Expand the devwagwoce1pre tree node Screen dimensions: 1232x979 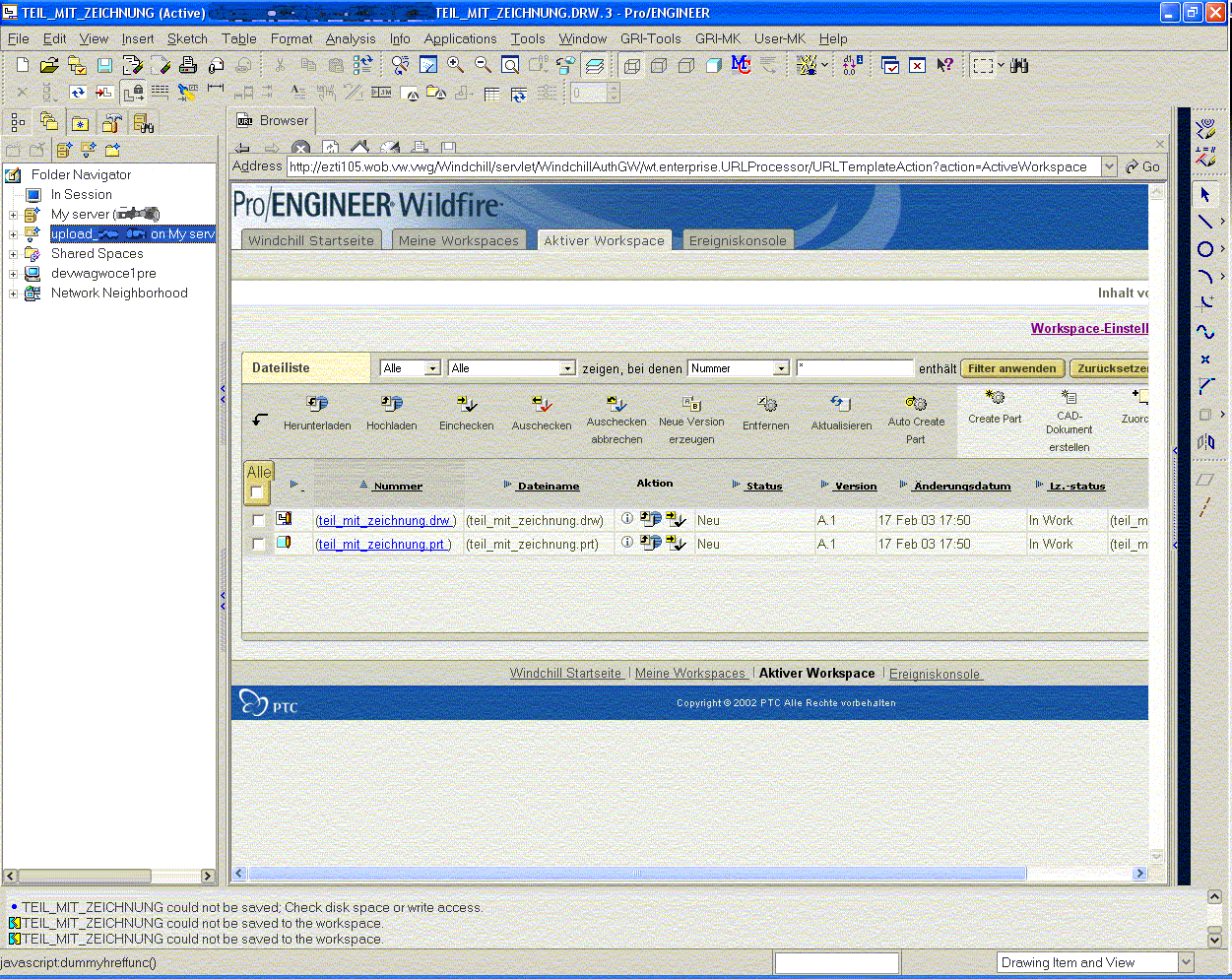[13, 274]
